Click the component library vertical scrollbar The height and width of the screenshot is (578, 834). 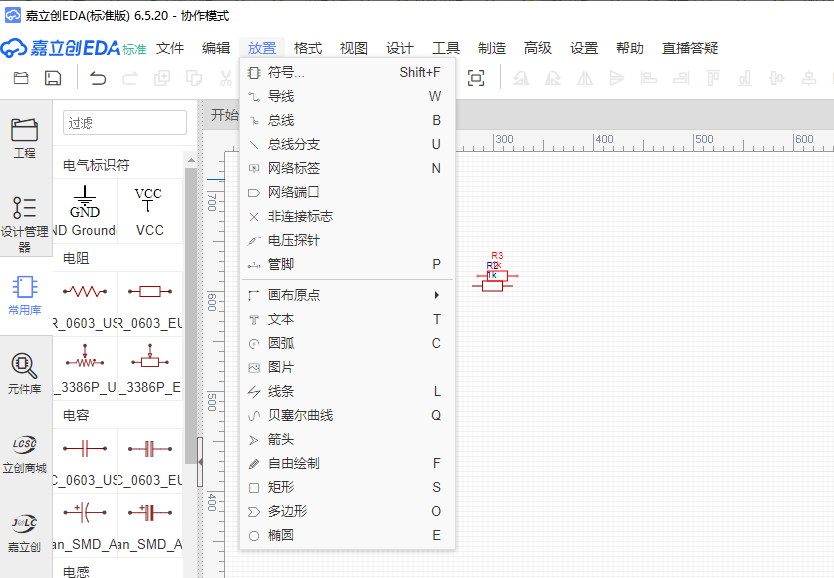coord(190,300)
